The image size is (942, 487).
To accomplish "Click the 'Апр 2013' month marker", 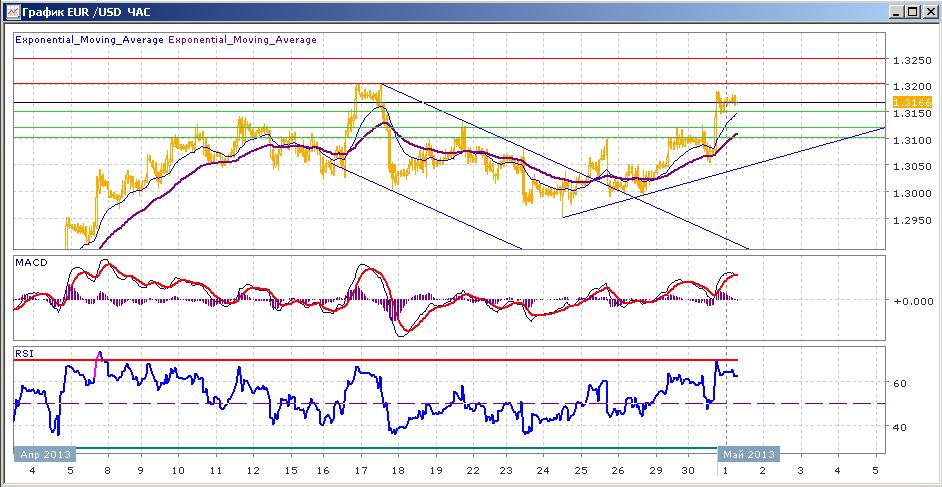I will [x=45, y=453].
